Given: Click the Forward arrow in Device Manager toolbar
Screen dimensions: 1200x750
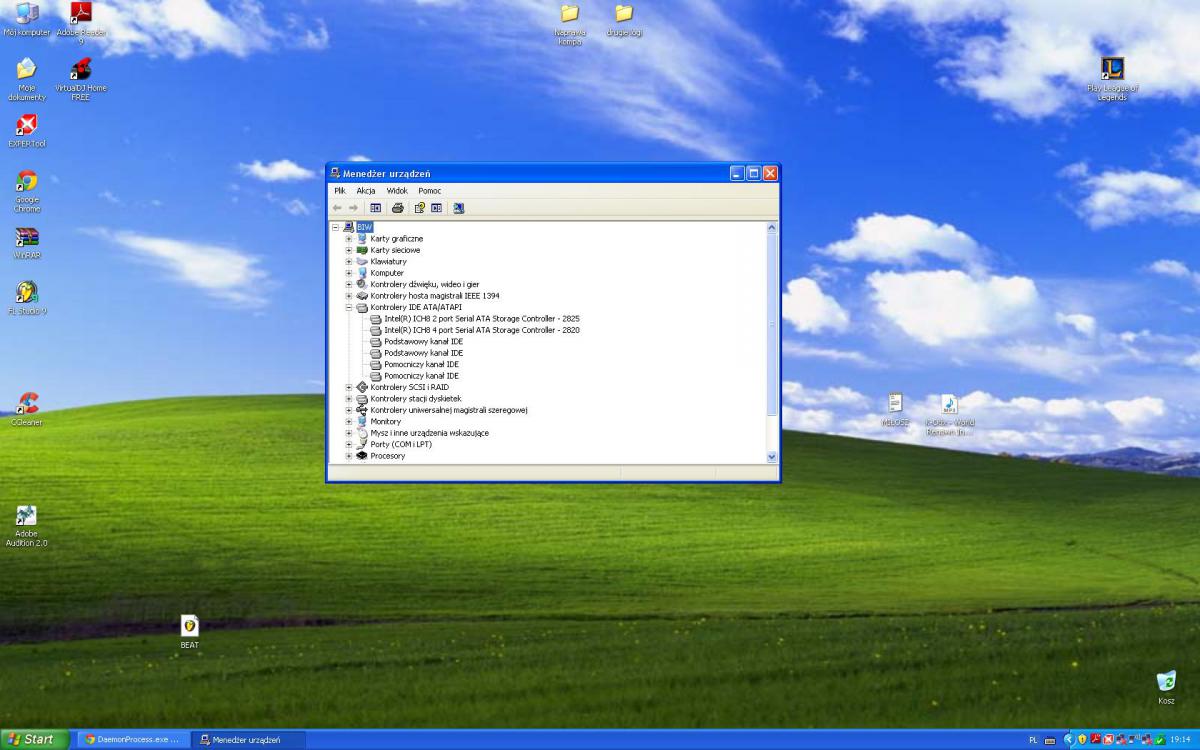Looking at the screenshot, I should coord(353,208).
